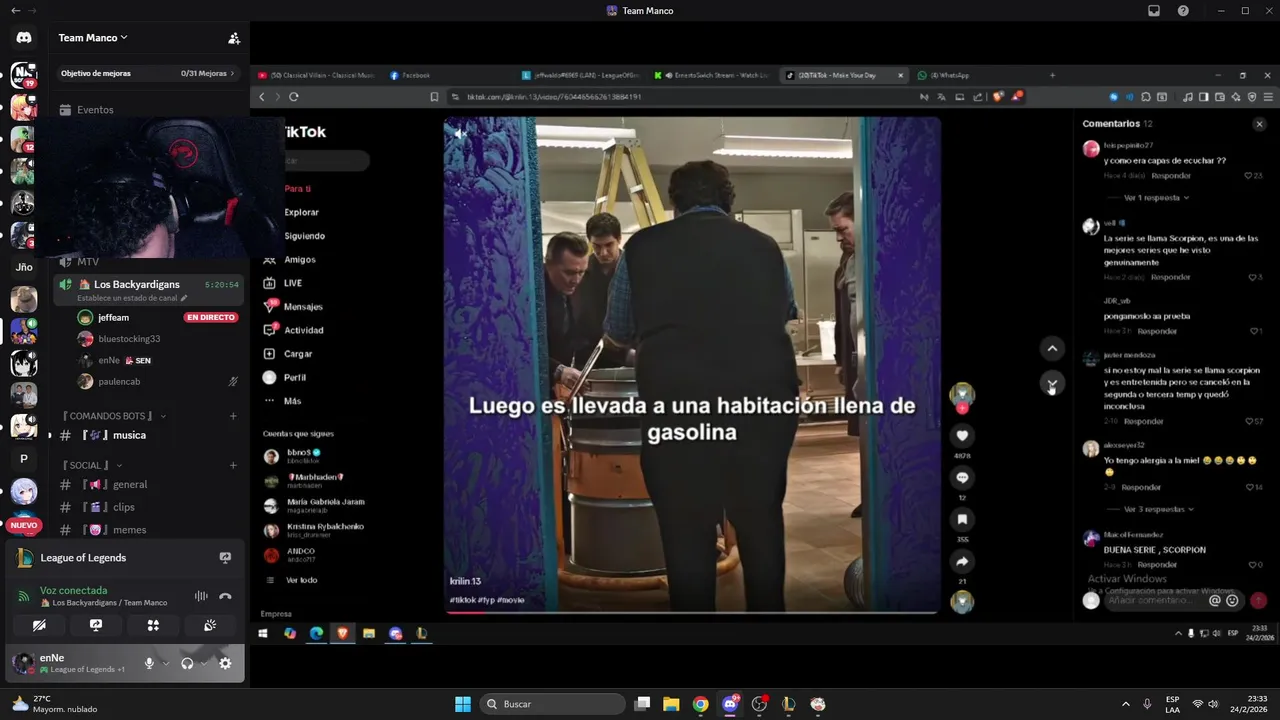1280x720 pixels.
Task: Close the Comentarios panel
Action: [1259, 124]
